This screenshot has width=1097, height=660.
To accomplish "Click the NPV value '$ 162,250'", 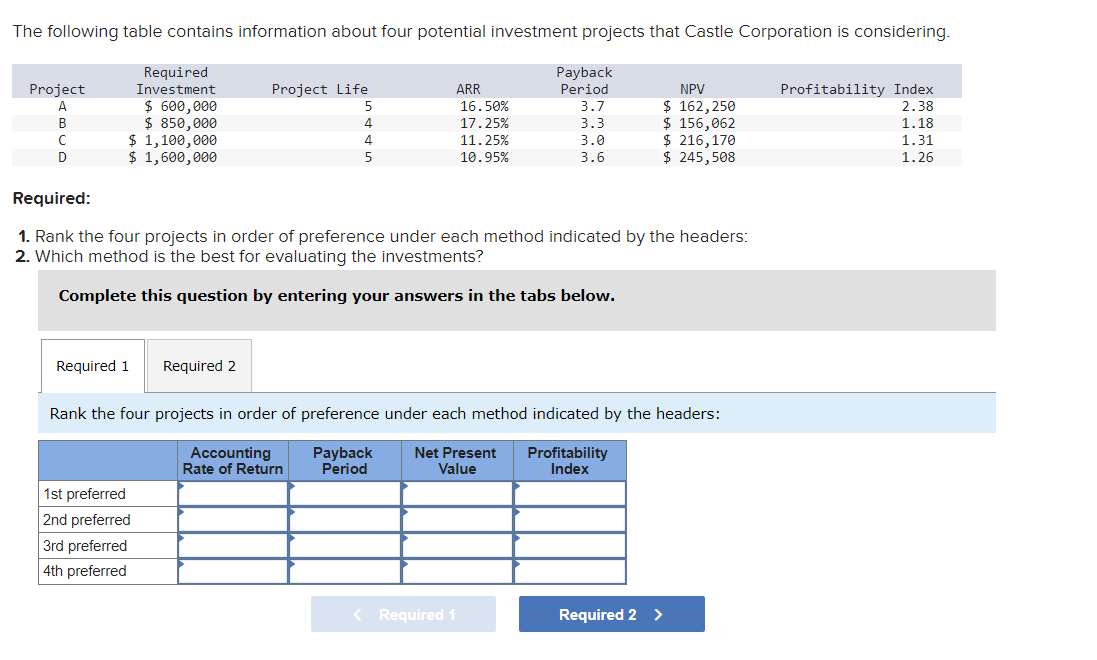I will point(700,106).
